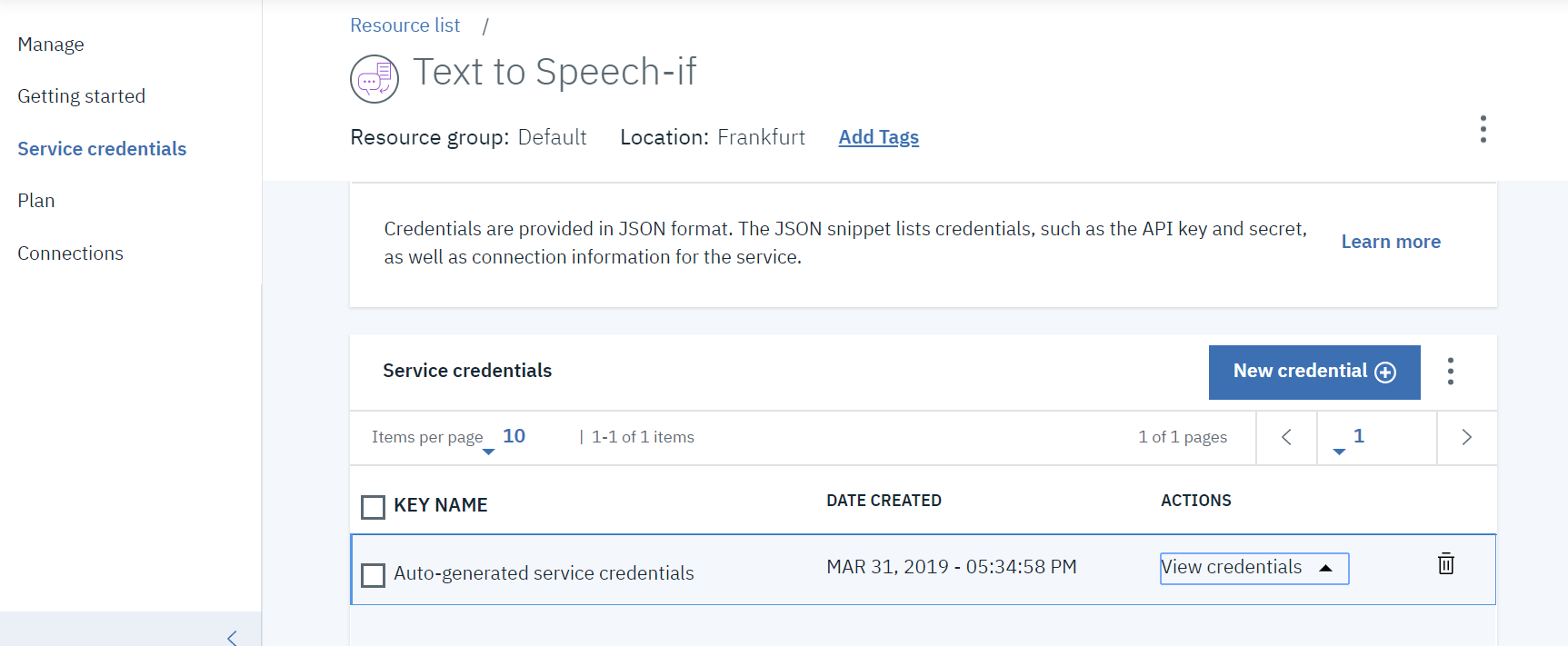Screen dimensions: 1568x646
Task: Navigate to Getting started page
Action: [x=81, y=96]
